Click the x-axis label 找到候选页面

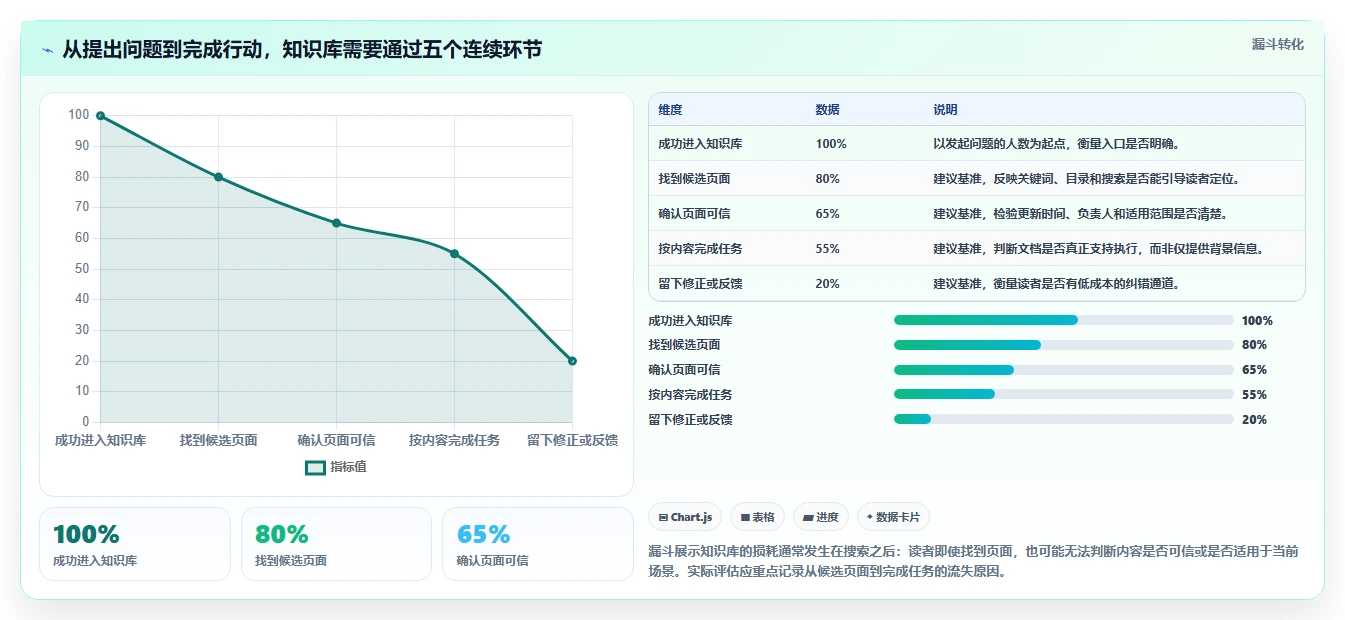point(218,440)
